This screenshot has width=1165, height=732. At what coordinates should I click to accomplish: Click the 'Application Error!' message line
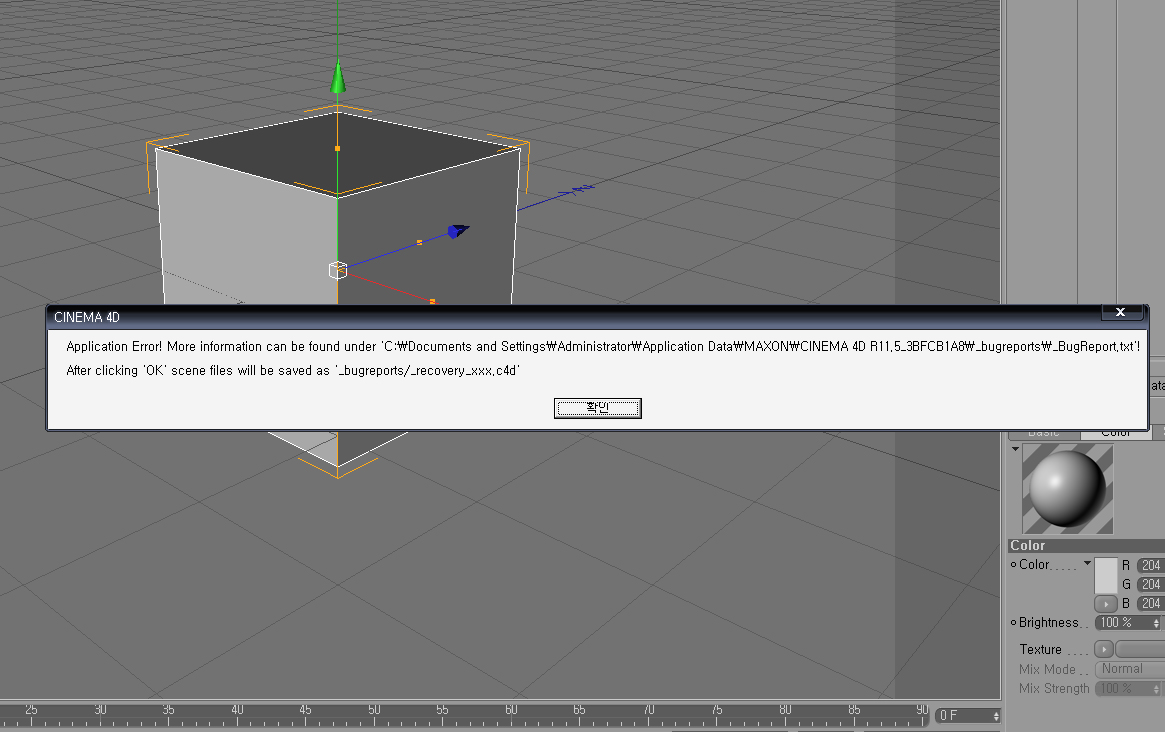pyautogui.click(x=603, y=346)
